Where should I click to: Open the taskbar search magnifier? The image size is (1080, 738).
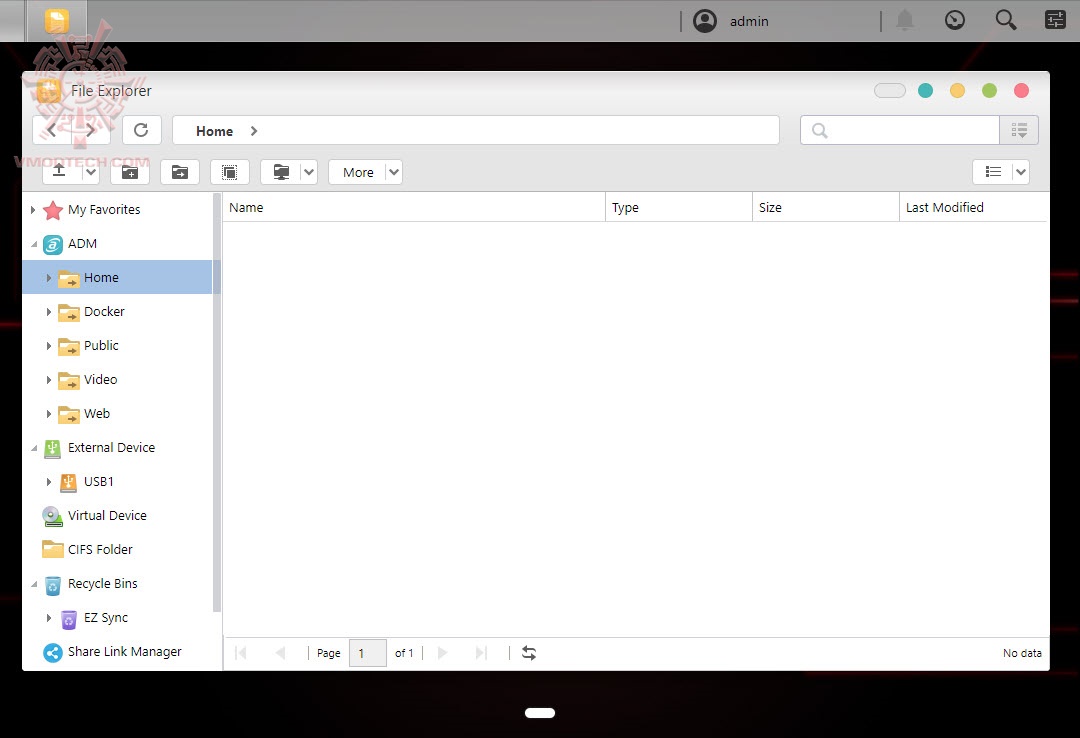tap(1006, 20)
